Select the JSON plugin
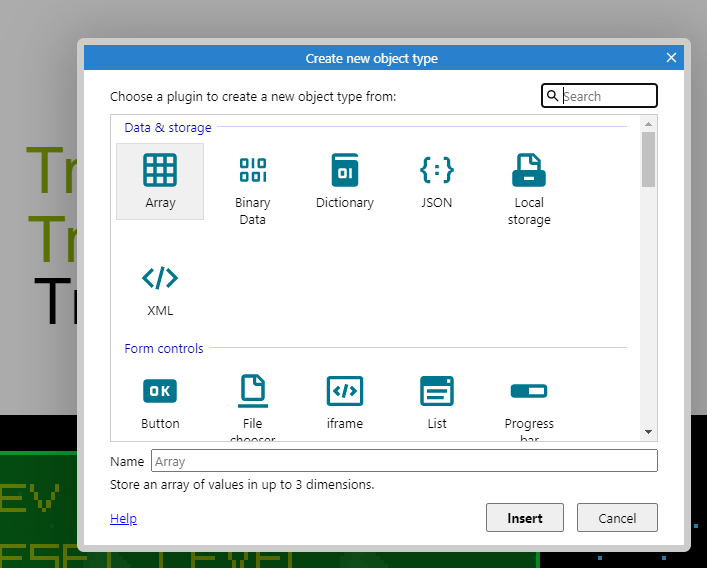Viewport: 707px width, 568px height. coord(437,170)
